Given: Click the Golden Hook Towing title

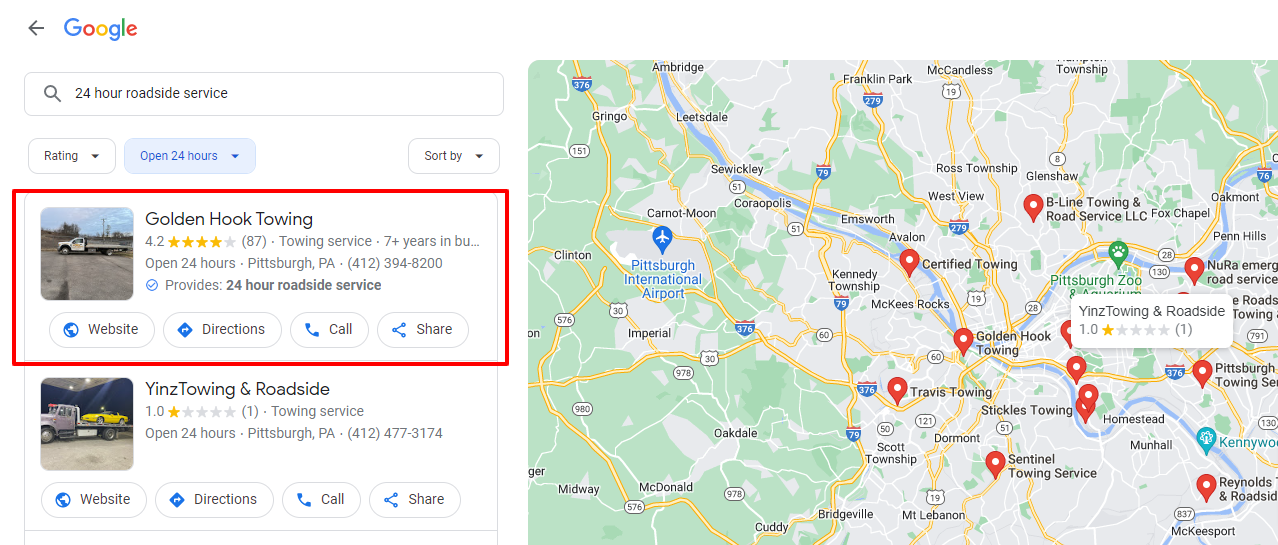Looking at the screenshot, I should coord(229,219).
